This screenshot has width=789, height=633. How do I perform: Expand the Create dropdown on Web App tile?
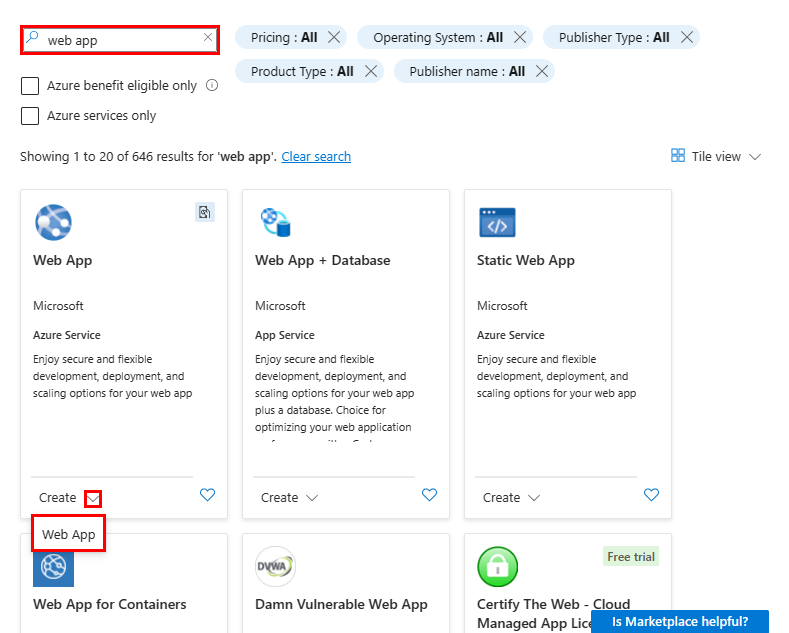[93, 498]
